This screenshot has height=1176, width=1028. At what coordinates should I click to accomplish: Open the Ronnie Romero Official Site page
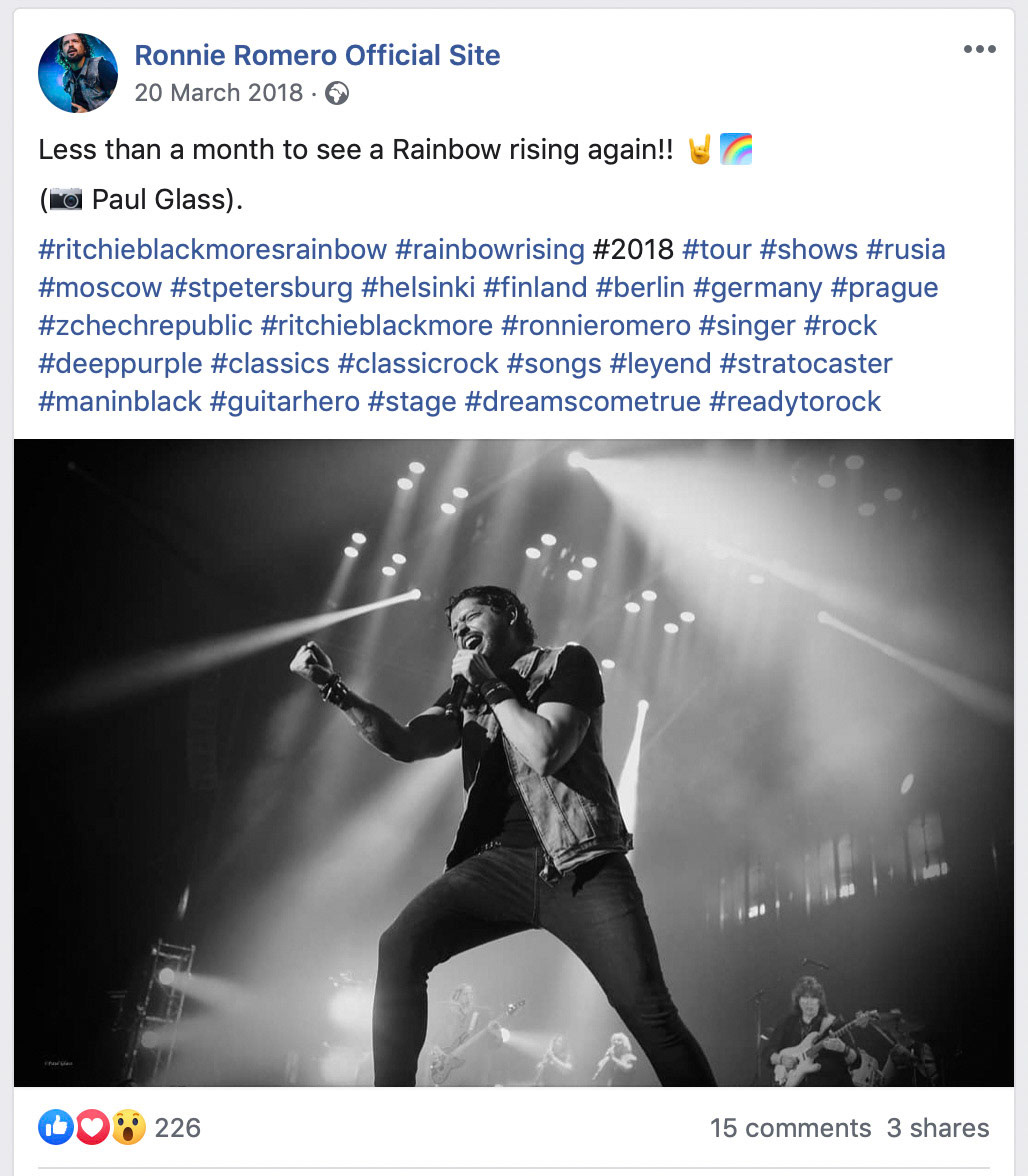(x=317, y=55)
